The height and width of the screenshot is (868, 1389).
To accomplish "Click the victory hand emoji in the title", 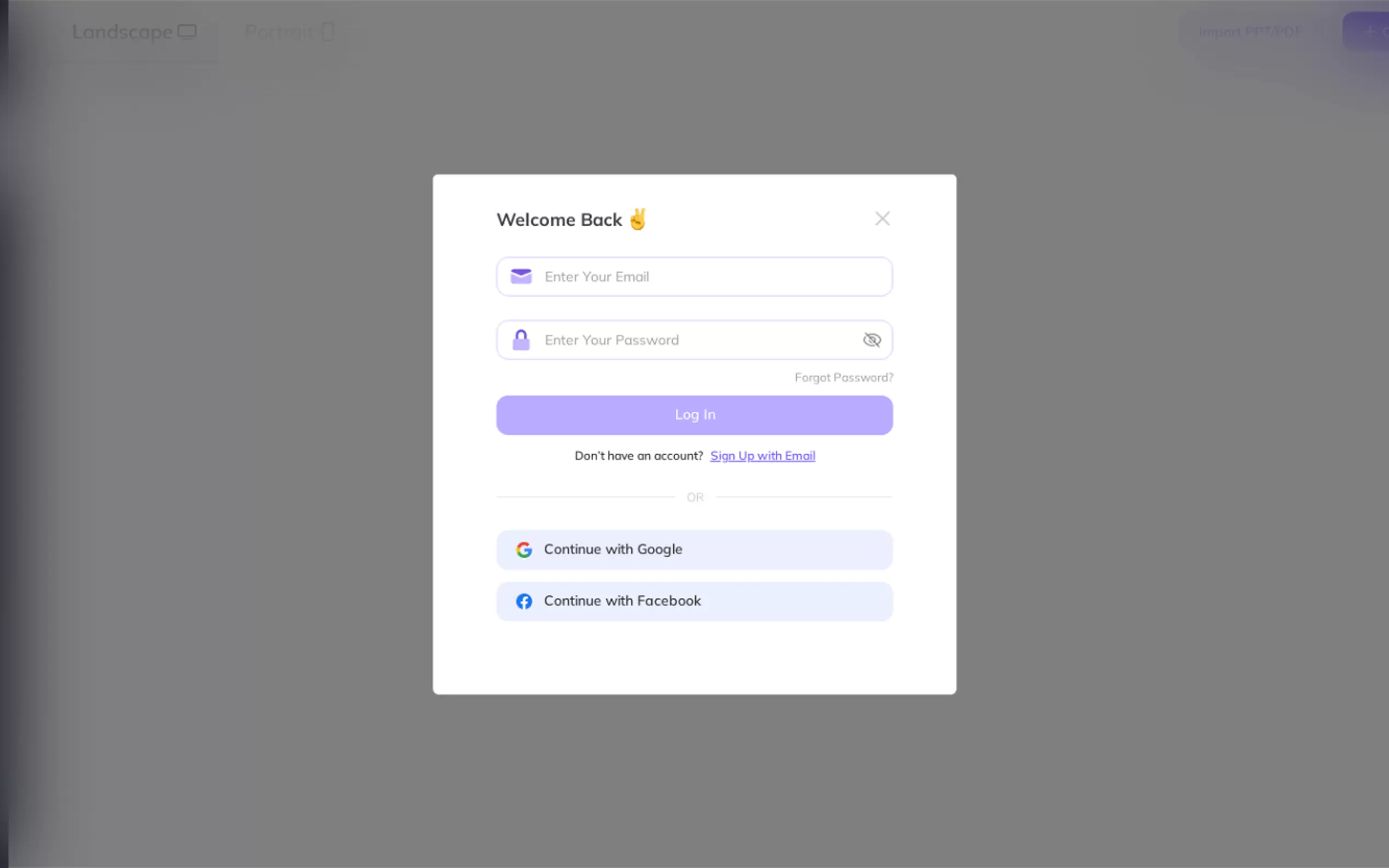I will point(638,219).
